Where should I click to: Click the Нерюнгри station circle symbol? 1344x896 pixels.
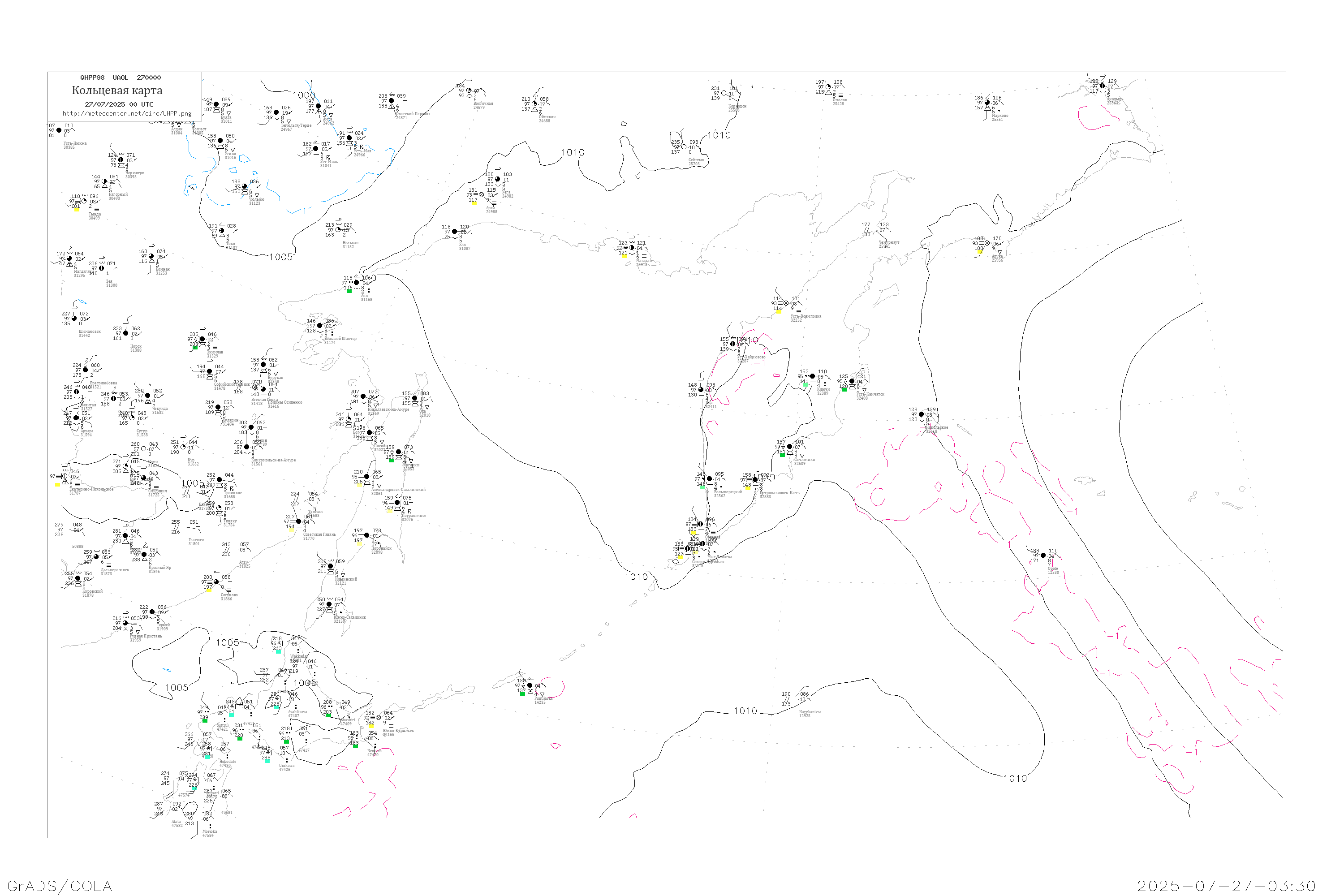121,160
